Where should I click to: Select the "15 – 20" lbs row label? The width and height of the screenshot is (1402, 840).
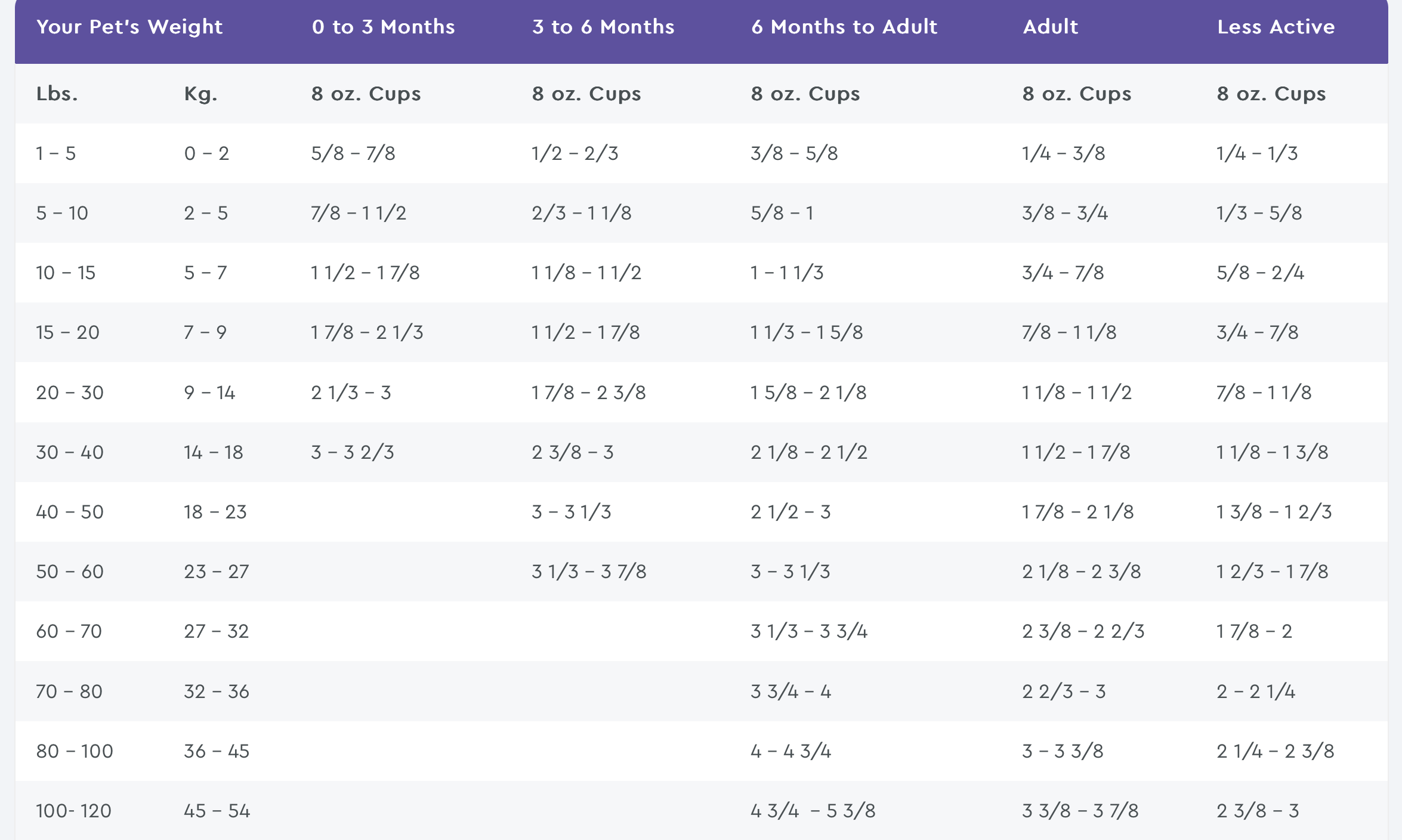click(68, 332)
